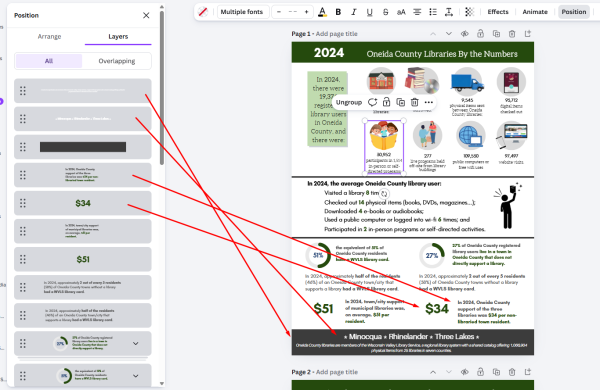Duplicate Page 1
Image resolution: width=600 pixels, height=390 pixels.
[x=496, y=34]
